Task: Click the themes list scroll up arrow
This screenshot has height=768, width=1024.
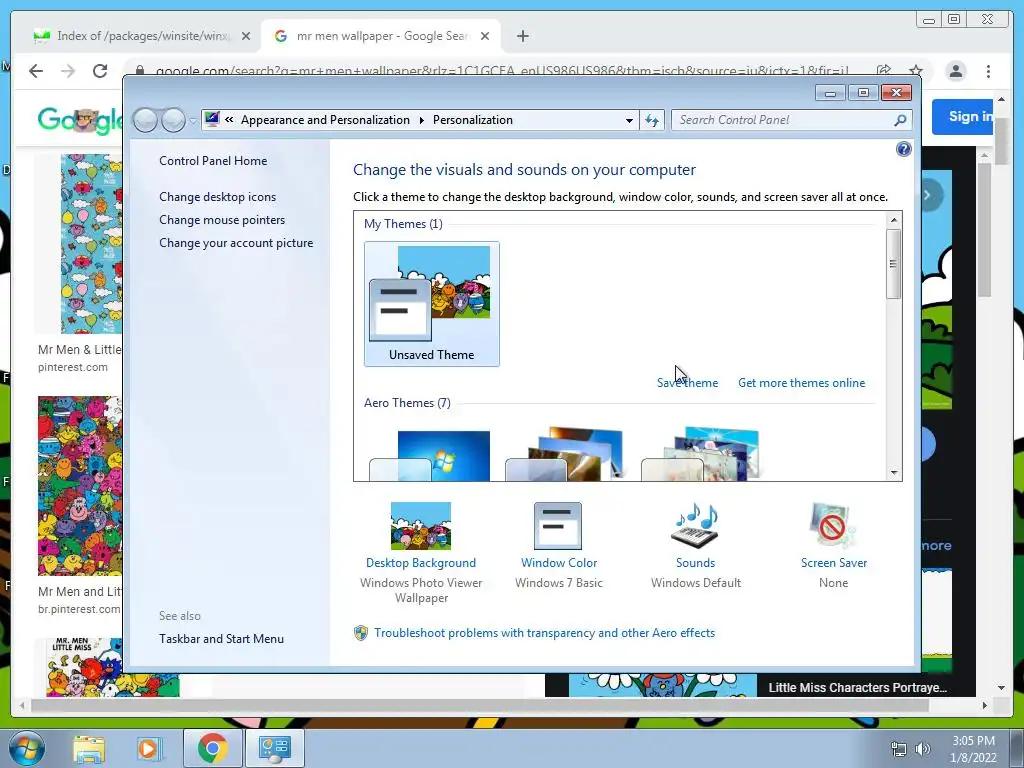Action: 894,220
